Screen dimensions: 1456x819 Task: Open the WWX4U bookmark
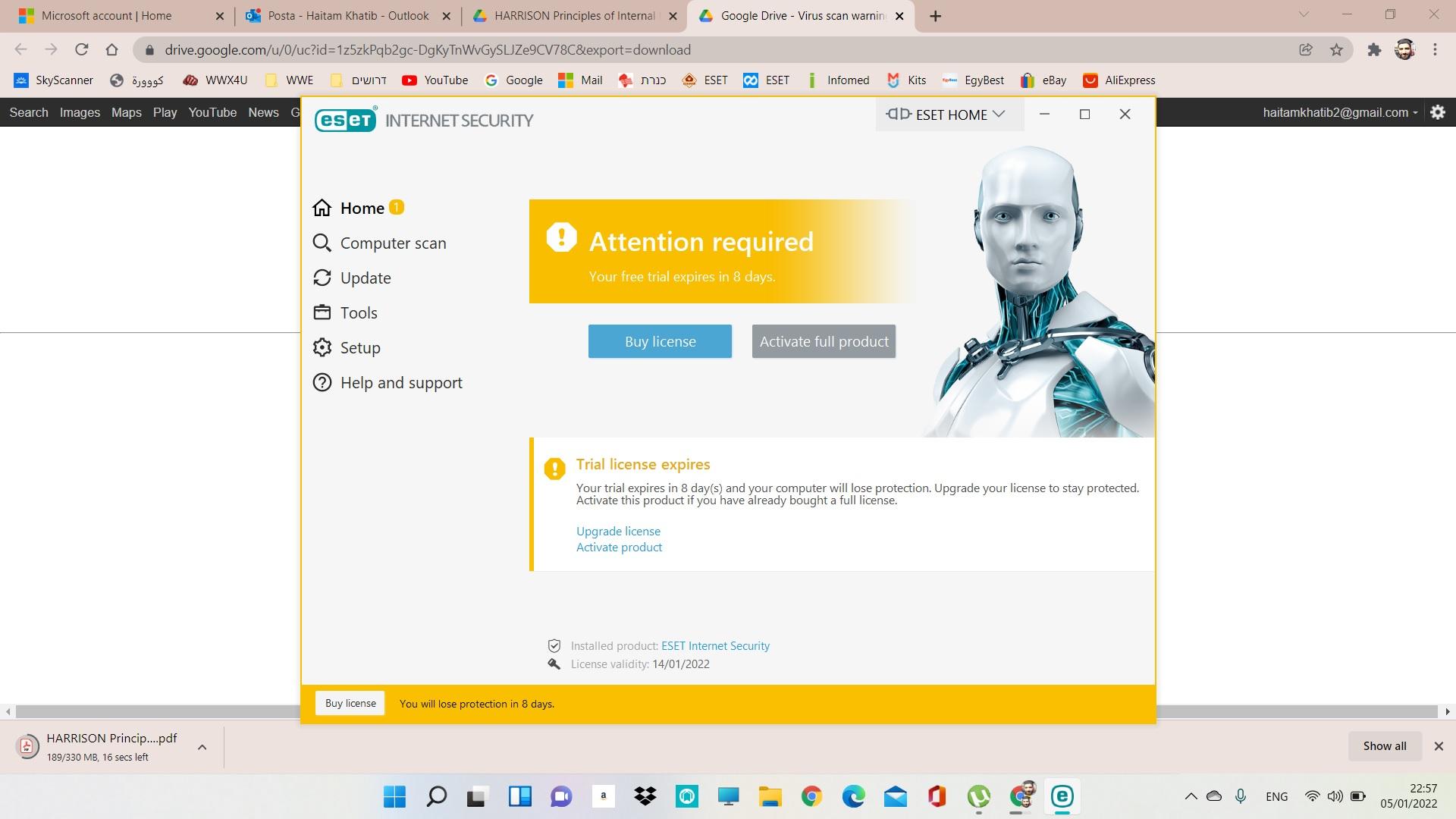click(215, 80)
